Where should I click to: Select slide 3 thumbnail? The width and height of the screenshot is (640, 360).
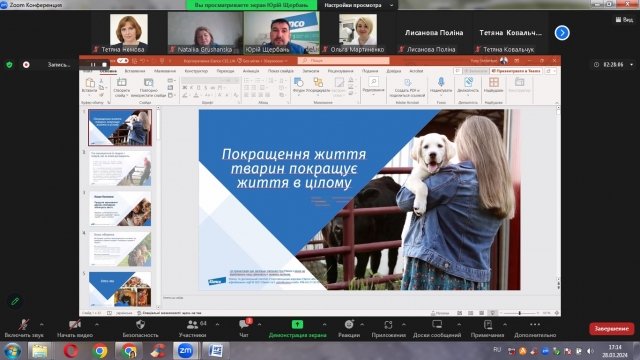tap(120, 209)
